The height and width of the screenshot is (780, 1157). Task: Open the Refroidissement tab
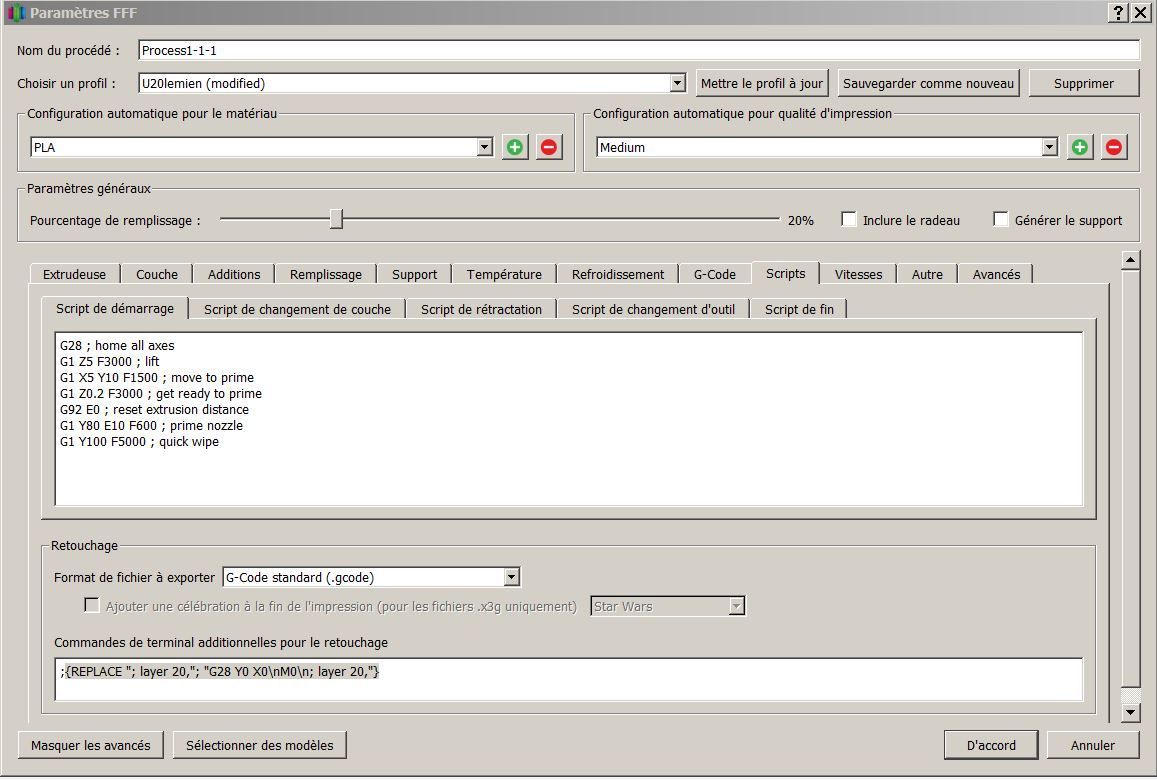tap(618, 275)
